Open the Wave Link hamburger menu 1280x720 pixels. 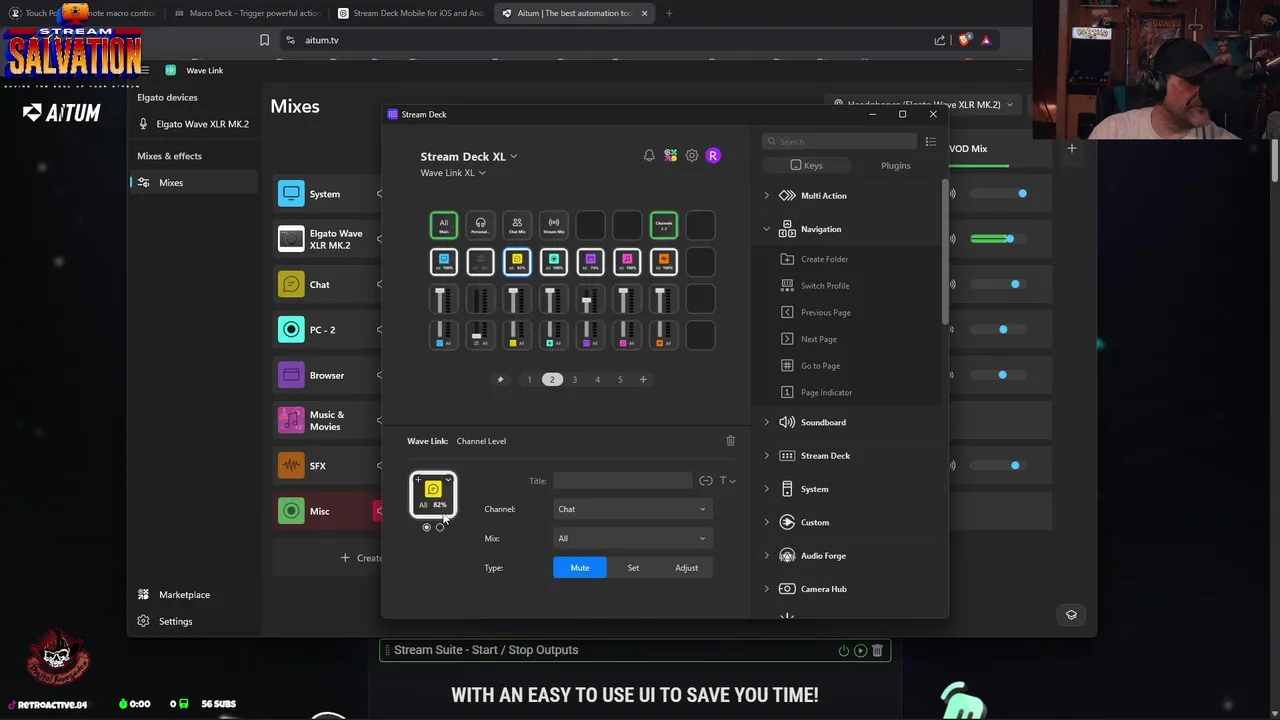pos(145,70)
